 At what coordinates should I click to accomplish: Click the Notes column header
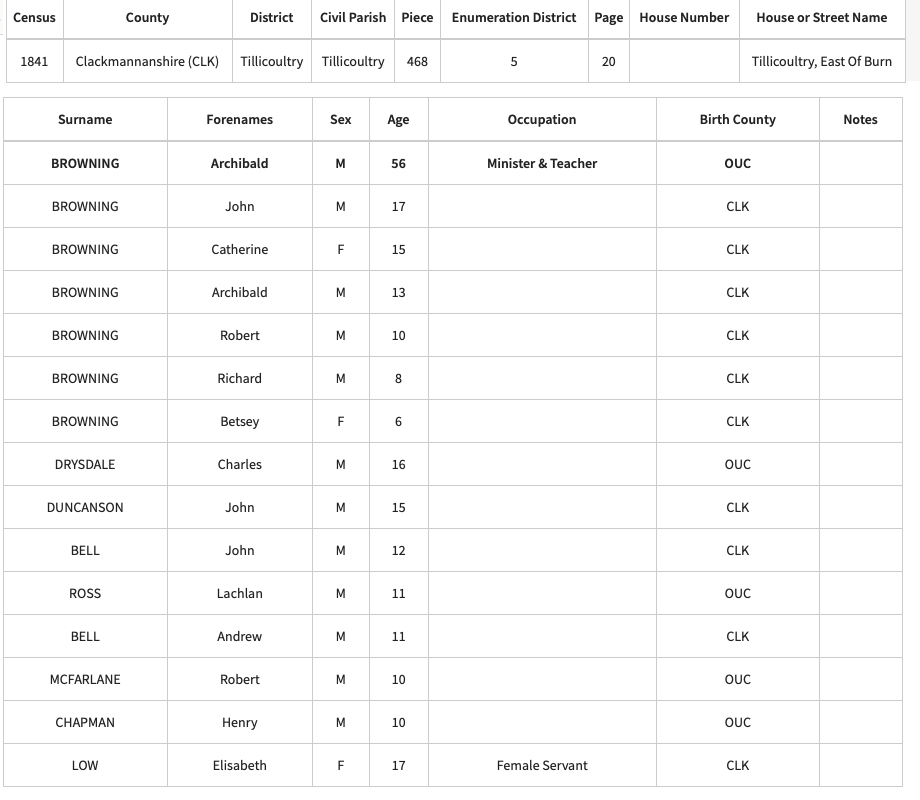point(860,119)
